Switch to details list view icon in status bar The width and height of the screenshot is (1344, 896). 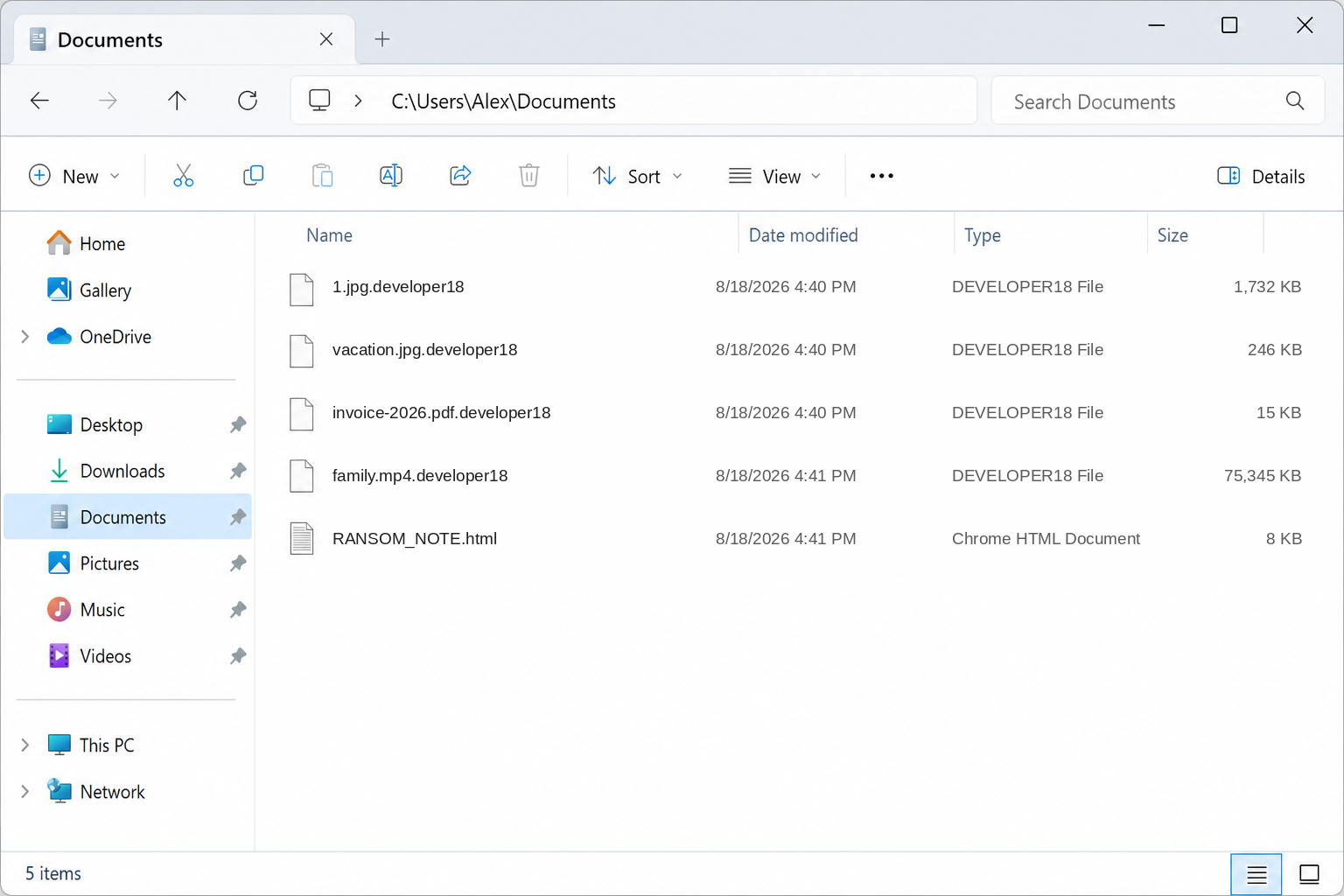click(x=1256, y=874)
